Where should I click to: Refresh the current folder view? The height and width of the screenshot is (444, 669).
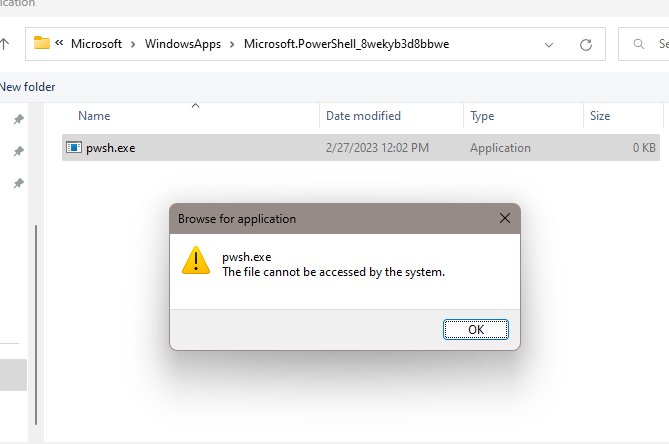[586, 44]
